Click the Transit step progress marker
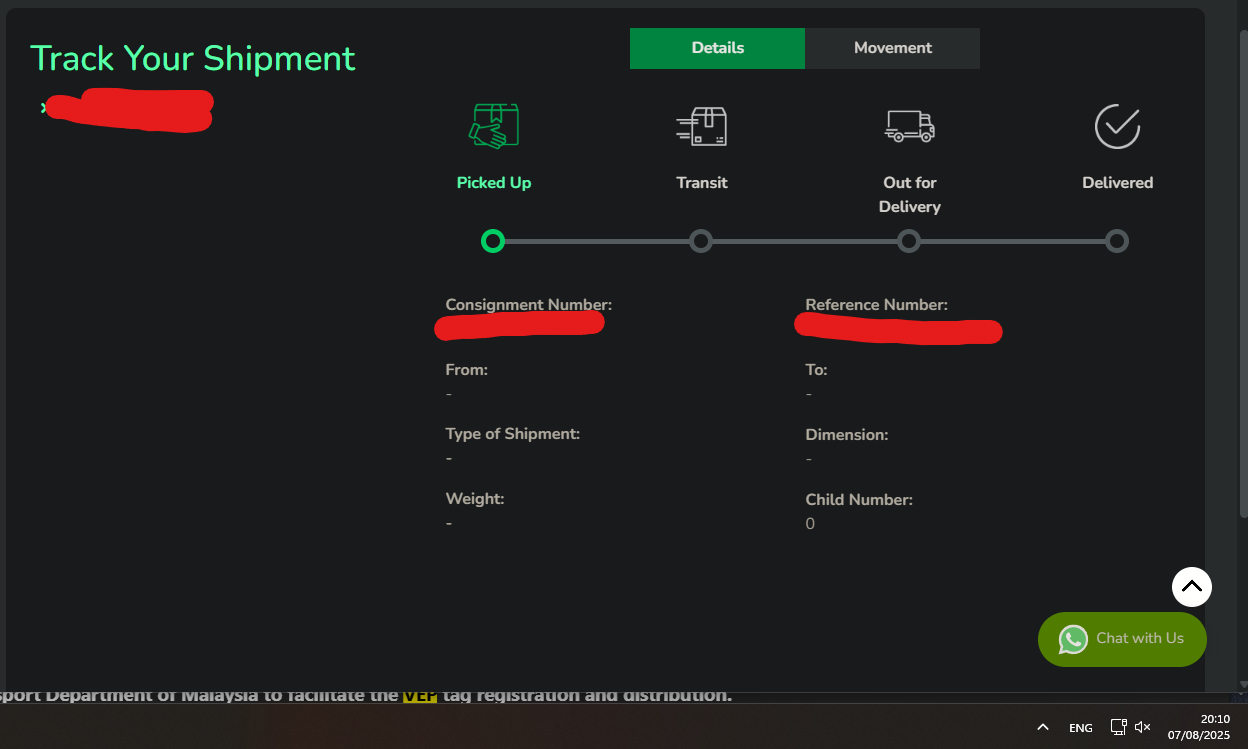This screenshot has width=1248, height=749. [x=701, y=241]
